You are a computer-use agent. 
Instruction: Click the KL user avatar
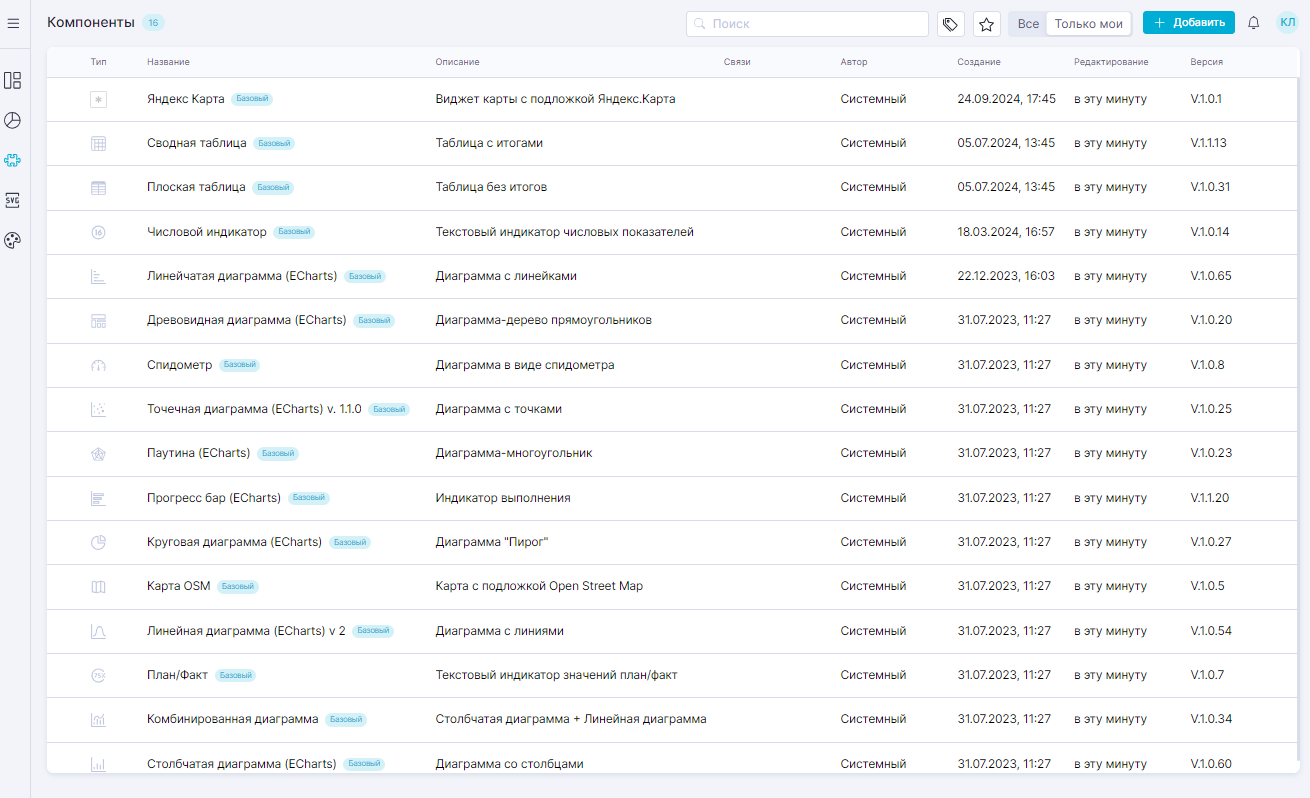(1287, 23)
